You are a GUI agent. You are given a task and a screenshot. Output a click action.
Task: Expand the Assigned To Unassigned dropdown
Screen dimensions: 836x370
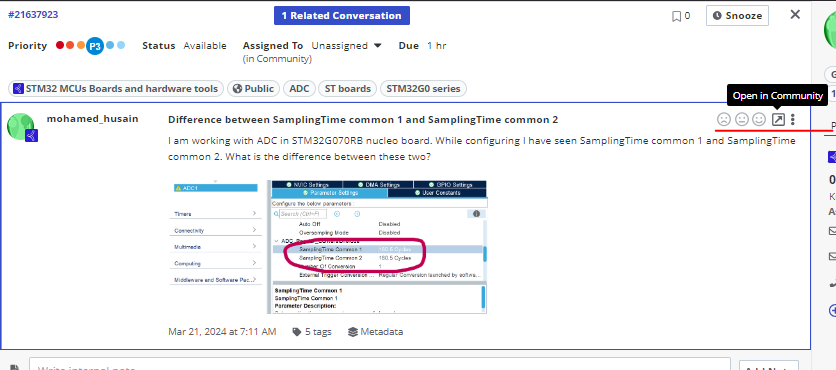point(347,46)
